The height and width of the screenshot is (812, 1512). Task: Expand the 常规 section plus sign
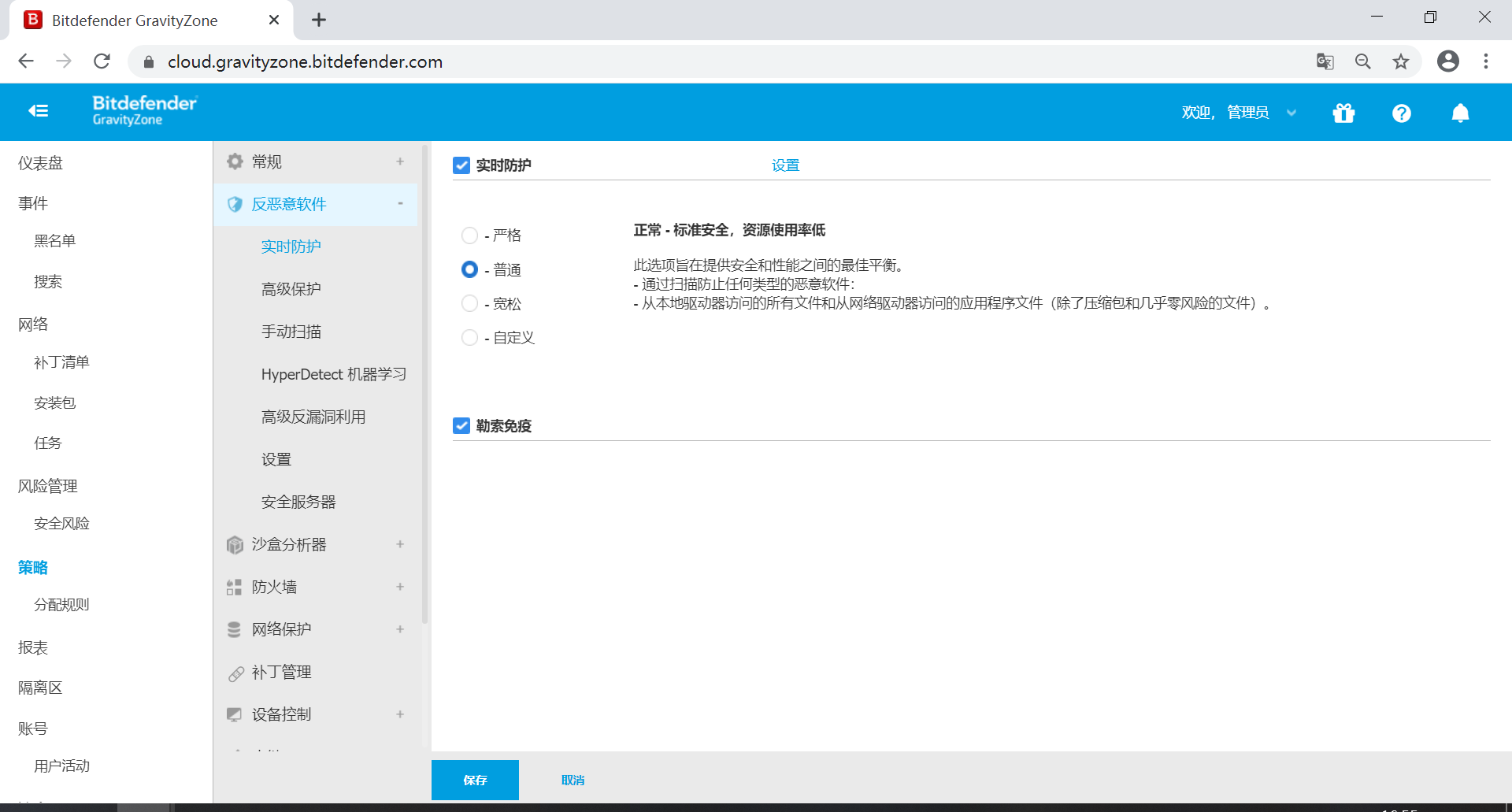[400, 161]
